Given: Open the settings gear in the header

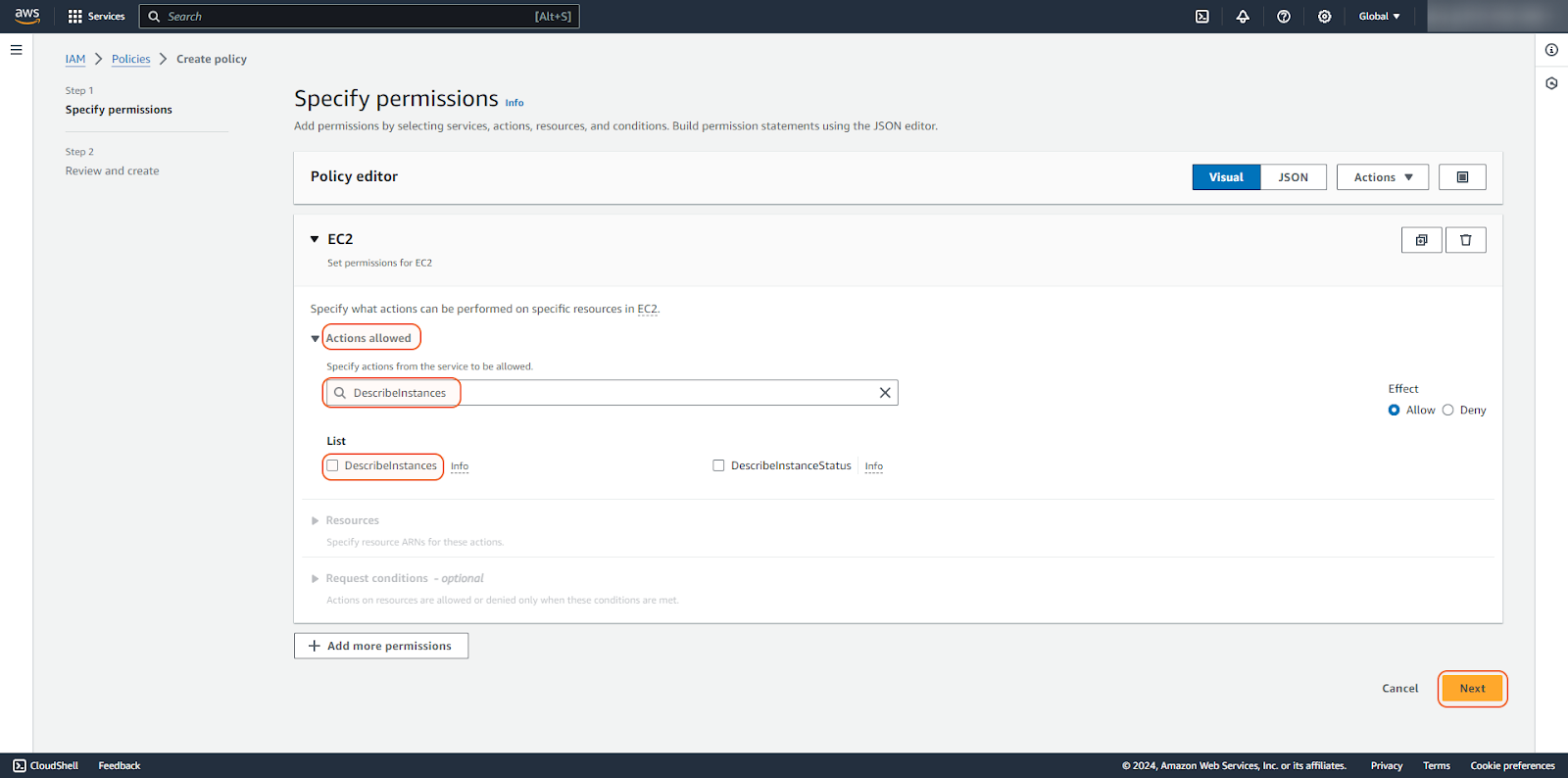Looking at the screenshot, I should 1325,17.
